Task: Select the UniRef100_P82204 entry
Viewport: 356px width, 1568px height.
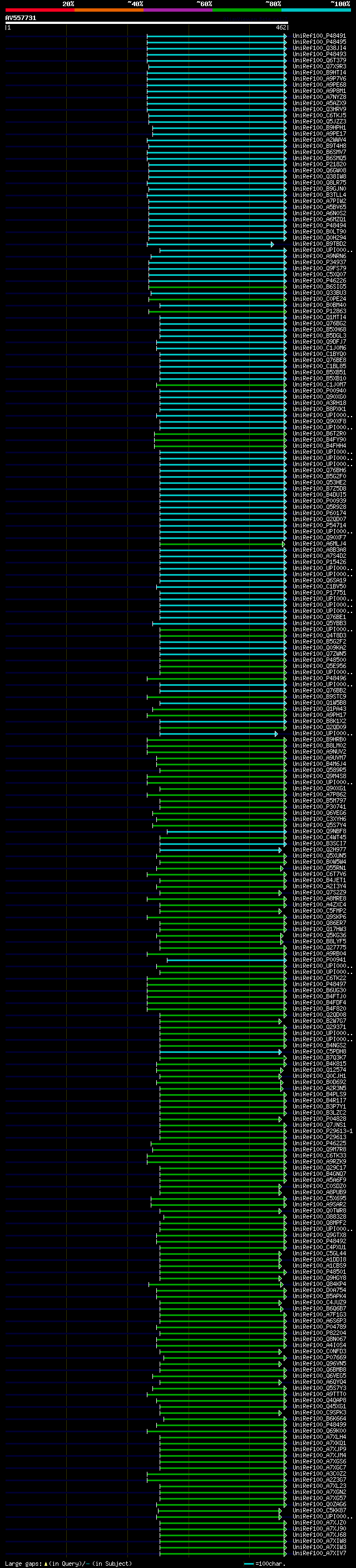Action: click(x=319, y=1332)
